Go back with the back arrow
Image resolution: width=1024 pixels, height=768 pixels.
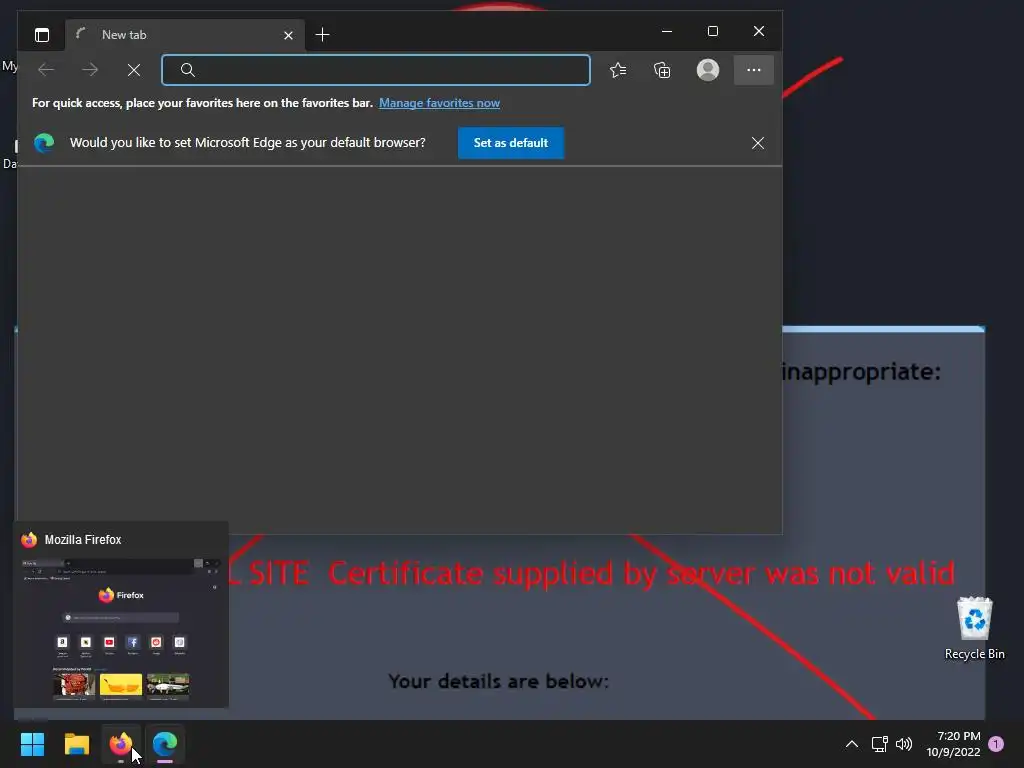tap(46, 70)
